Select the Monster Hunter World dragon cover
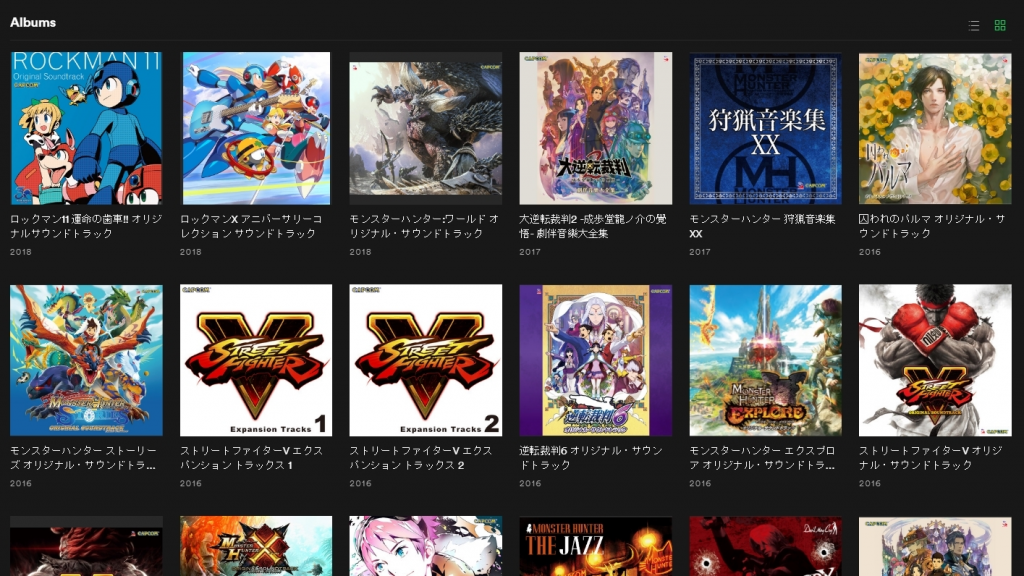The width and height of the screenshot is (1024, 576). click(x=425, y=128)
